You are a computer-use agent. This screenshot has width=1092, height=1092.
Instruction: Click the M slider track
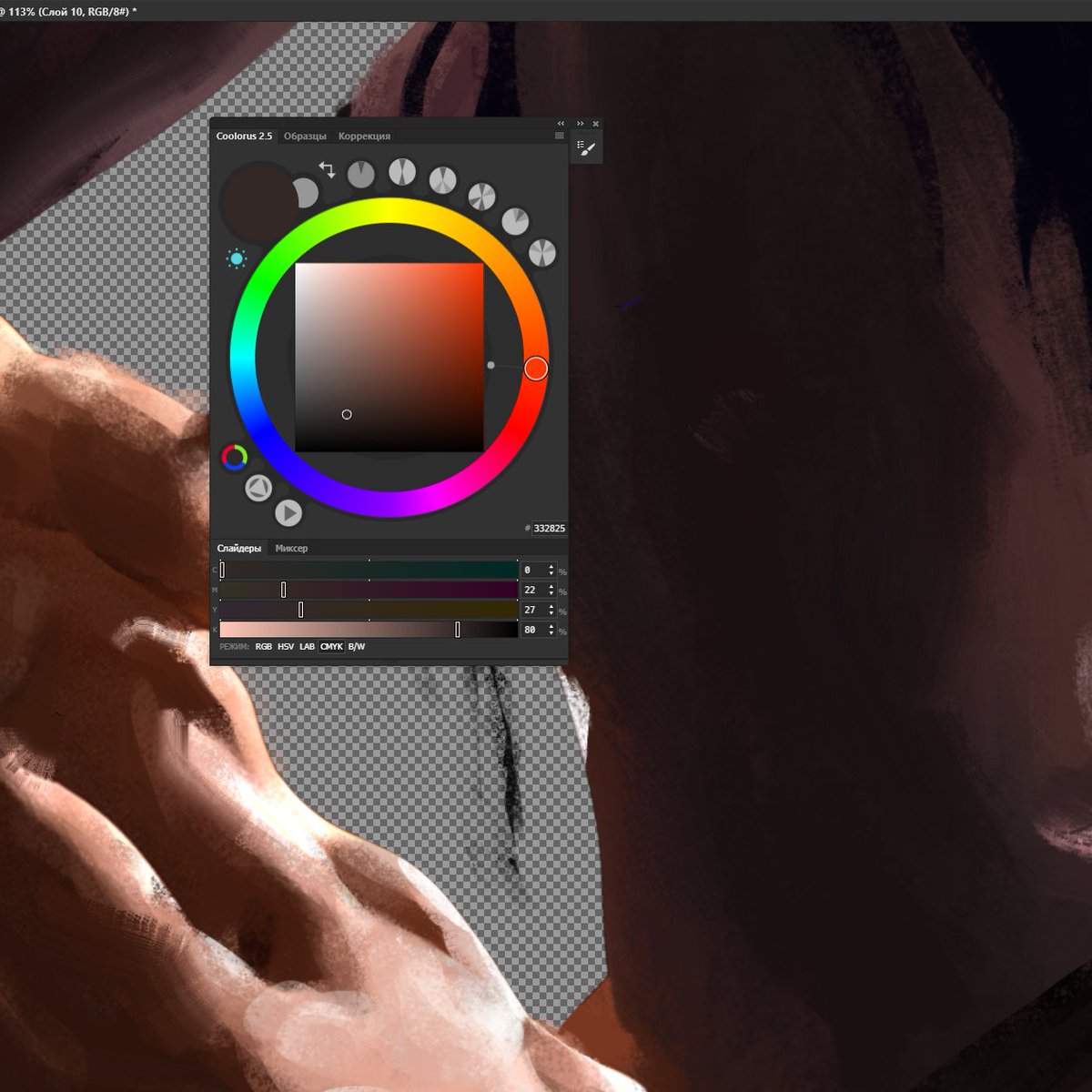click(369, 590)
